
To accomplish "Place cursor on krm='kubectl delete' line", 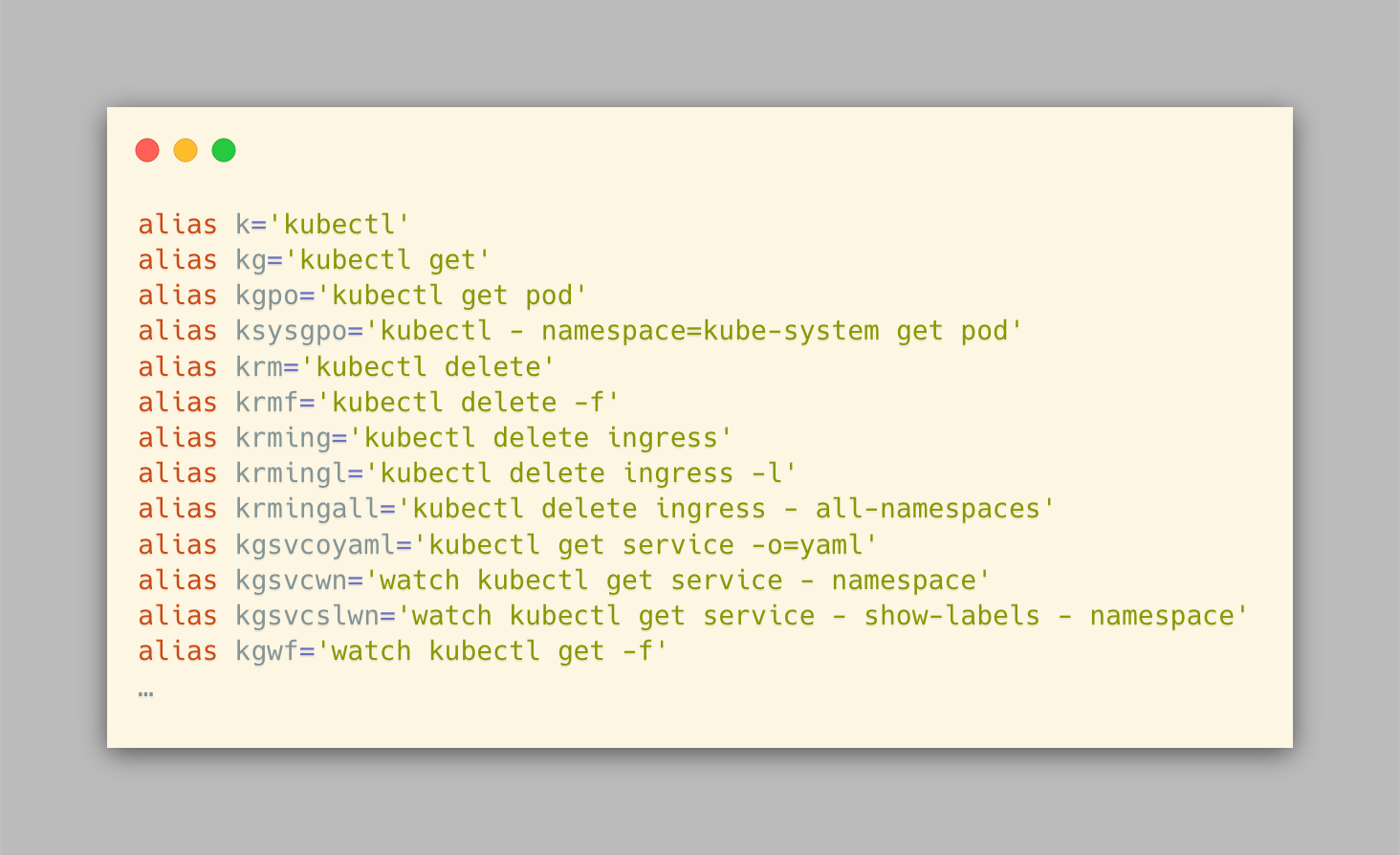I will click(346, 367).
